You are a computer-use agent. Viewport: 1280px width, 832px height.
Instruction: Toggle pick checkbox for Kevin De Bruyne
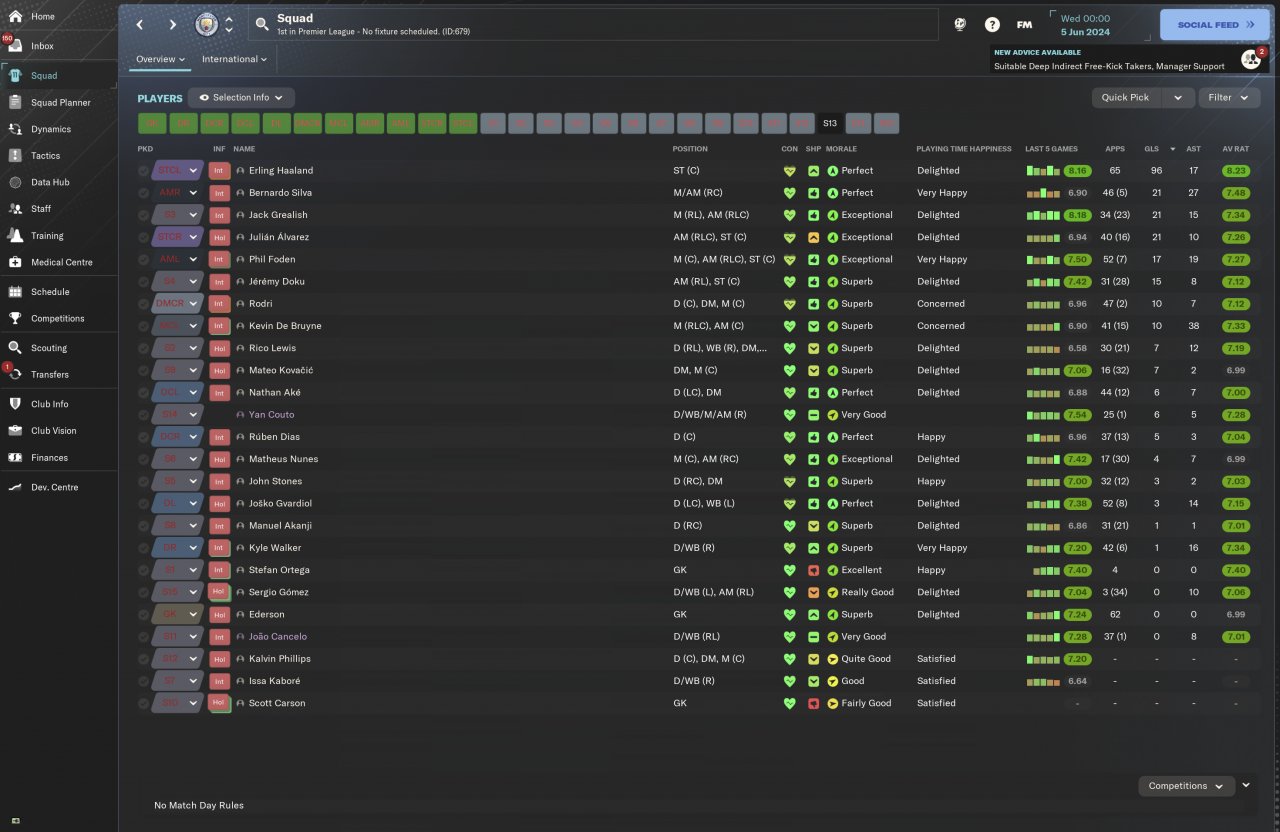144,326
